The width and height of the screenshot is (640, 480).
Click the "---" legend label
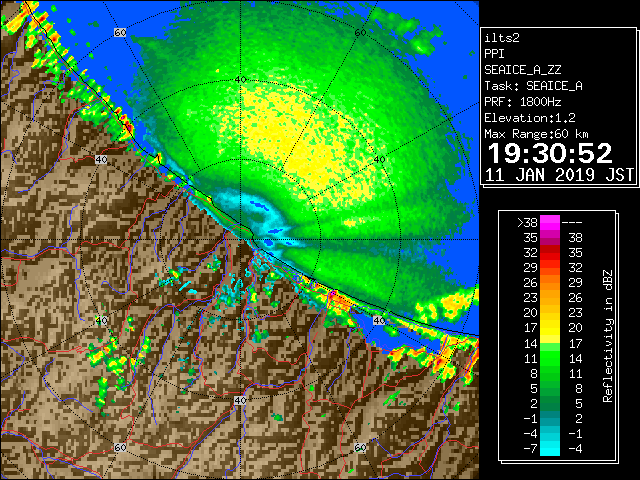pos(572,223)
